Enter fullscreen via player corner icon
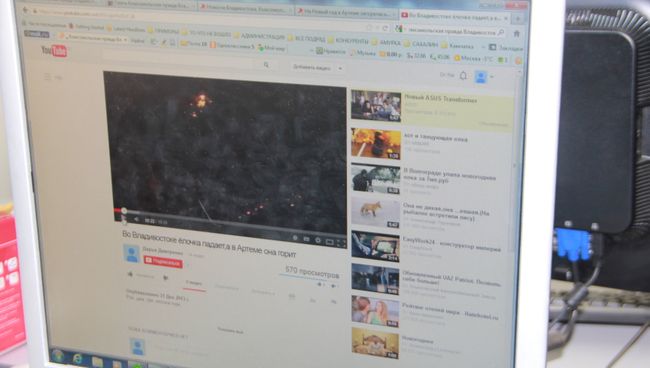Viewport: 650px width, 368px height. (x=342, y=243)
